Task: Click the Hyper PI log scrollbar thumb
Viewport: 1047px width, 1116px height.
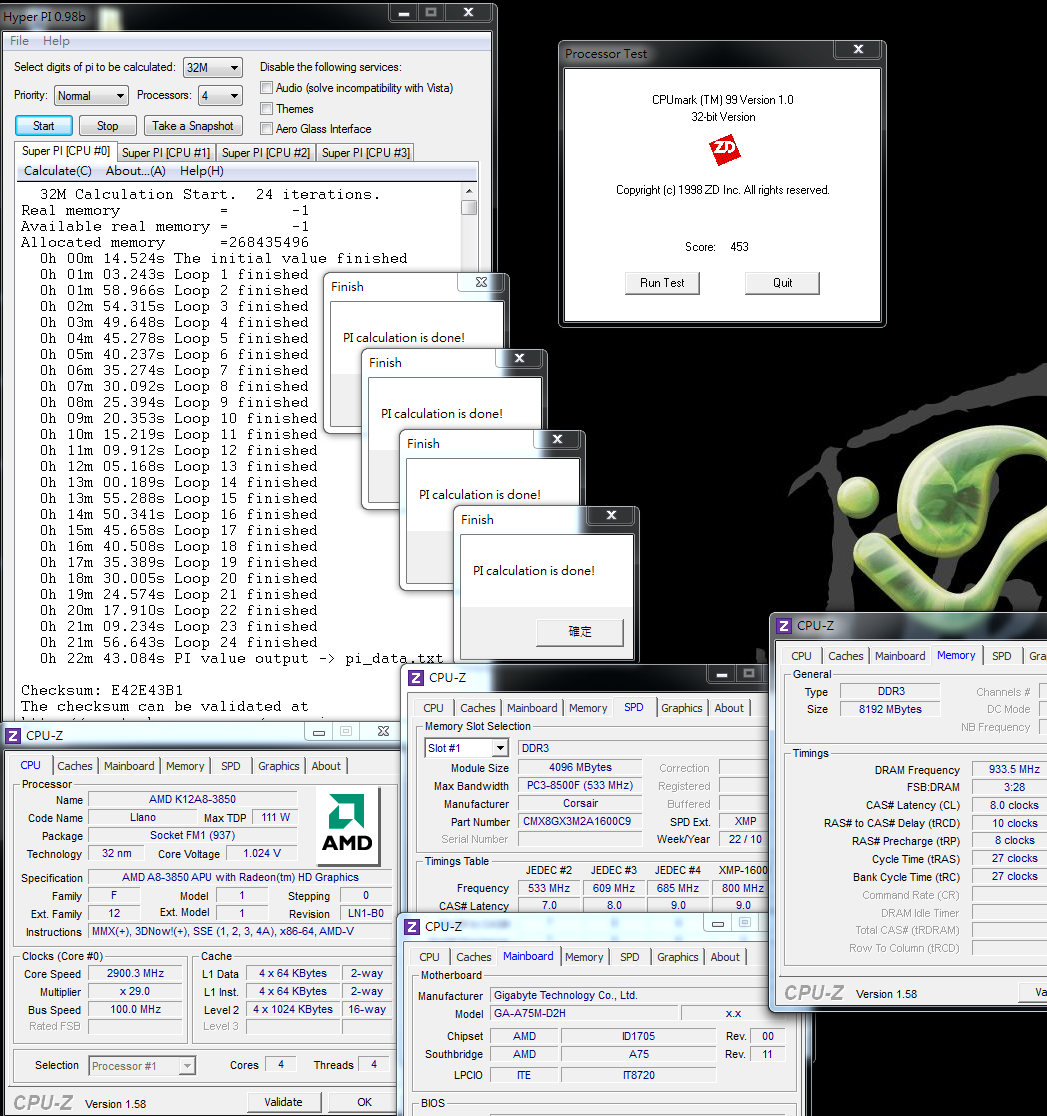Action: (468, 207)
